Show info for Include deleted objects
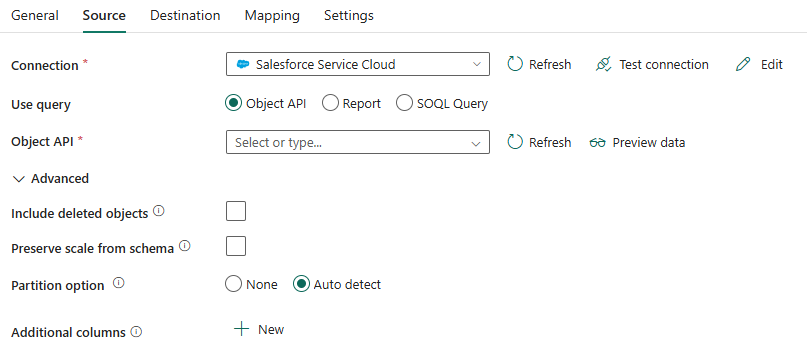Image resolution: width=807 pixels, height=364 pixels. [159, 211]
